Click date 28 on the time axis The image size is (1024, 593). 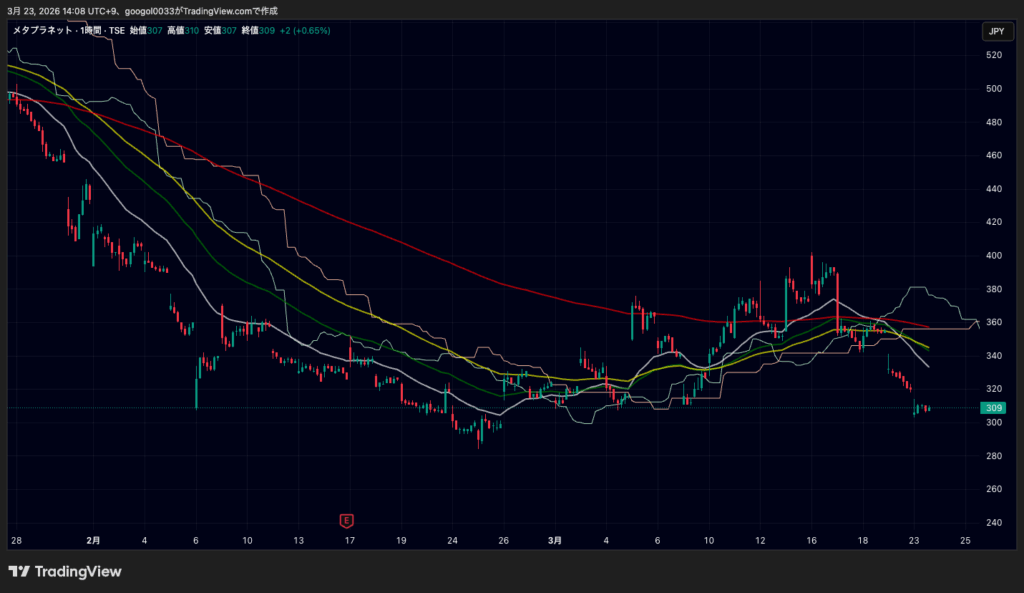(x=15, y=541)
